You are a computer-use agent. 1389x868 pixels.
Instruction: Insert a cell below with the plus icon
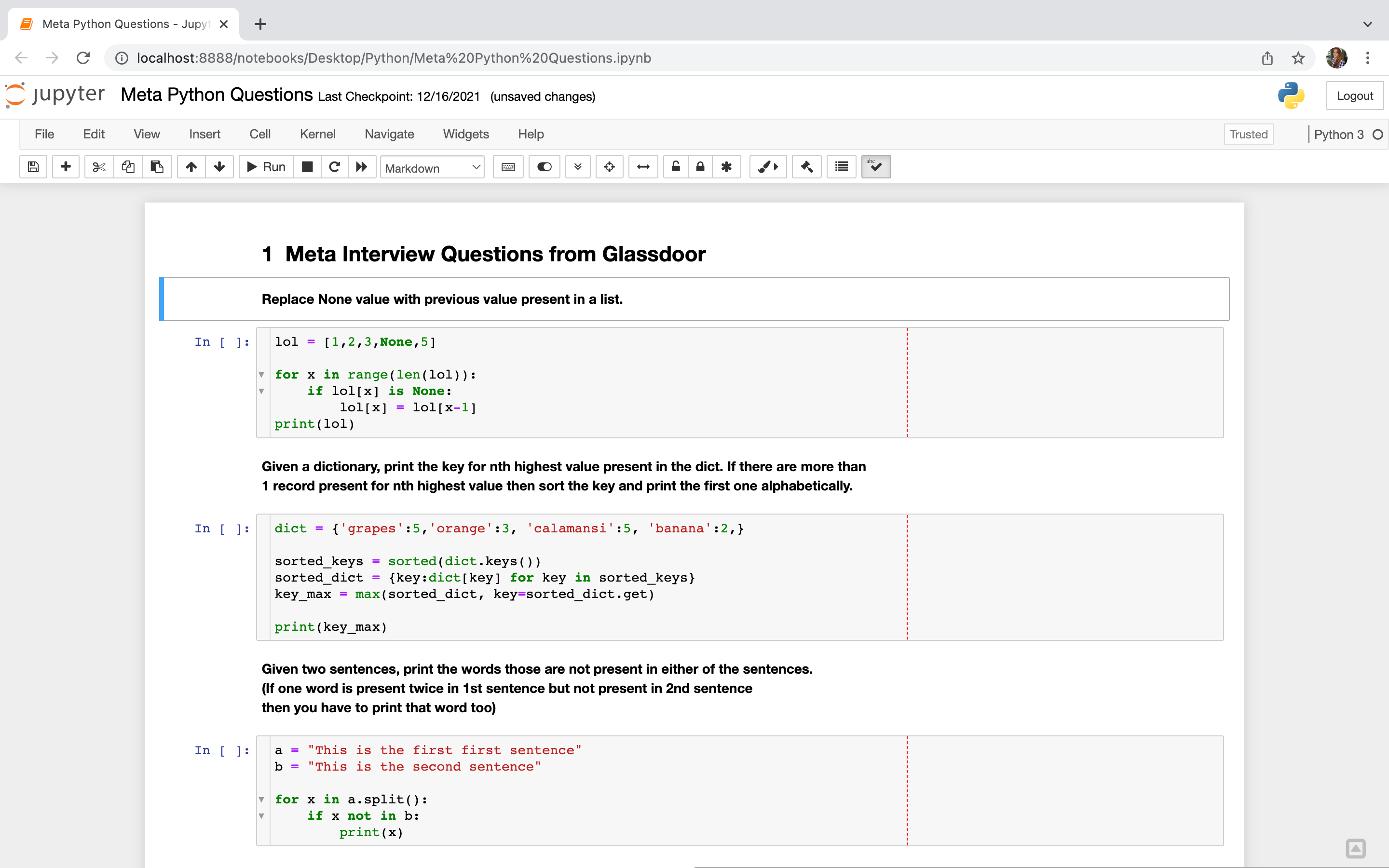click(66, 167)
